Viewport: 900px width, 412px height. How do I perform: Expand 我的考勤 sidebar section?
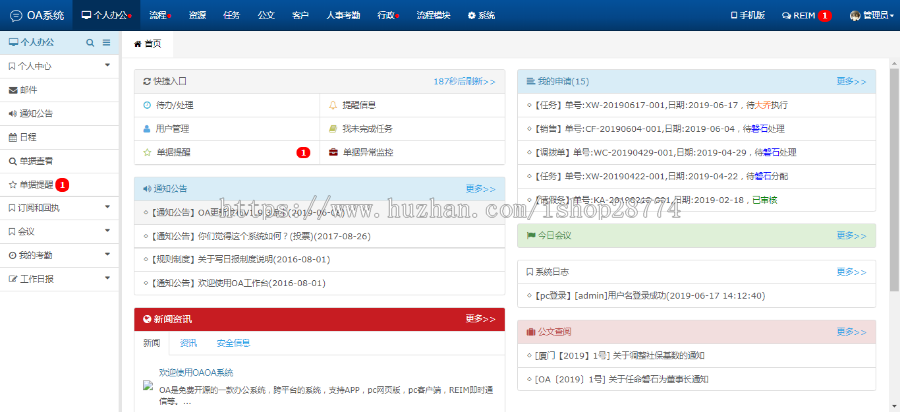pyautogui.click(x=60, y=255)
